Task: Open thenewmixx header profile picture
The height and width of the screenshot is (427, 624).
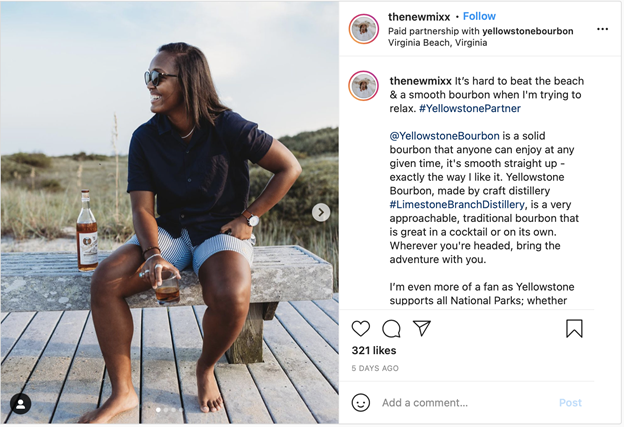Action: point(363,30)
